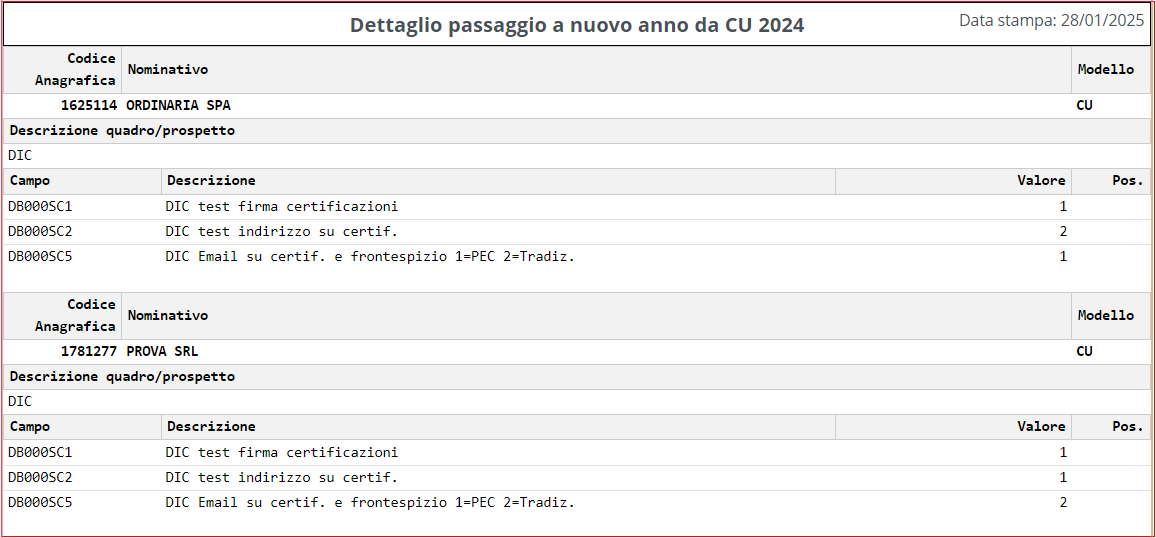Click the ORDINARIA SPA name
The height and width of the screenshot is (538, 1156).
pyautogui.click(x=179, y=105)
